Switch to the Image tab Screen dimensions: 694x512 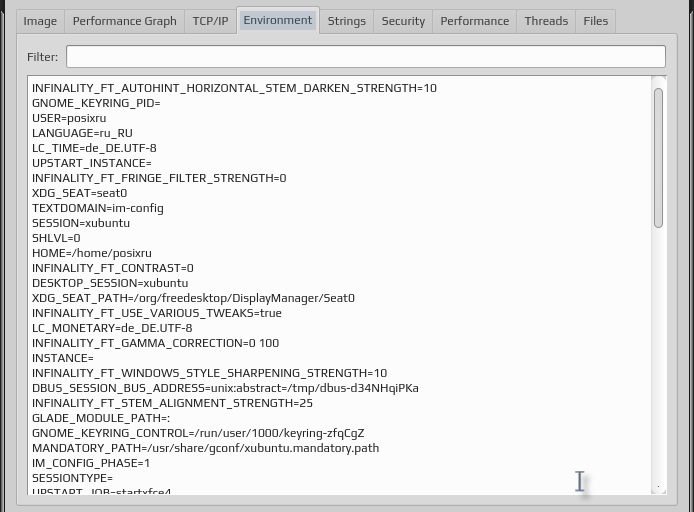tap(40, 21)
